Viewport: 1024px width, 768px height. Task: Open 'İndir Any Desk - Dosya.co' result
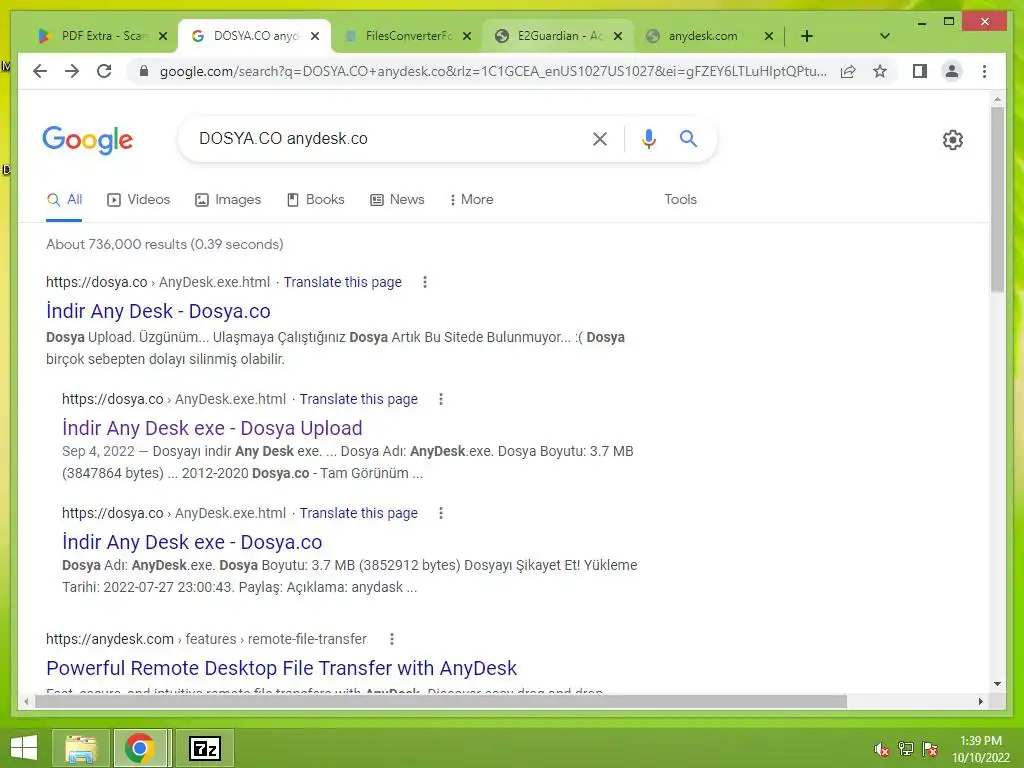(158, 311)
